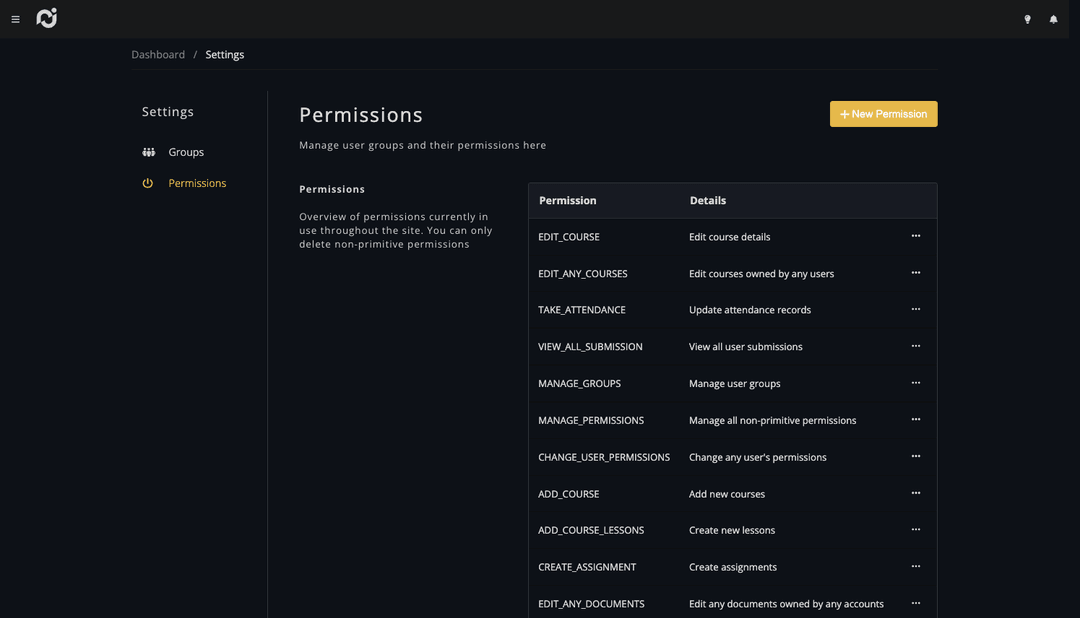
Task: Open the notifications bell icon
Action: coord(1053,19)
